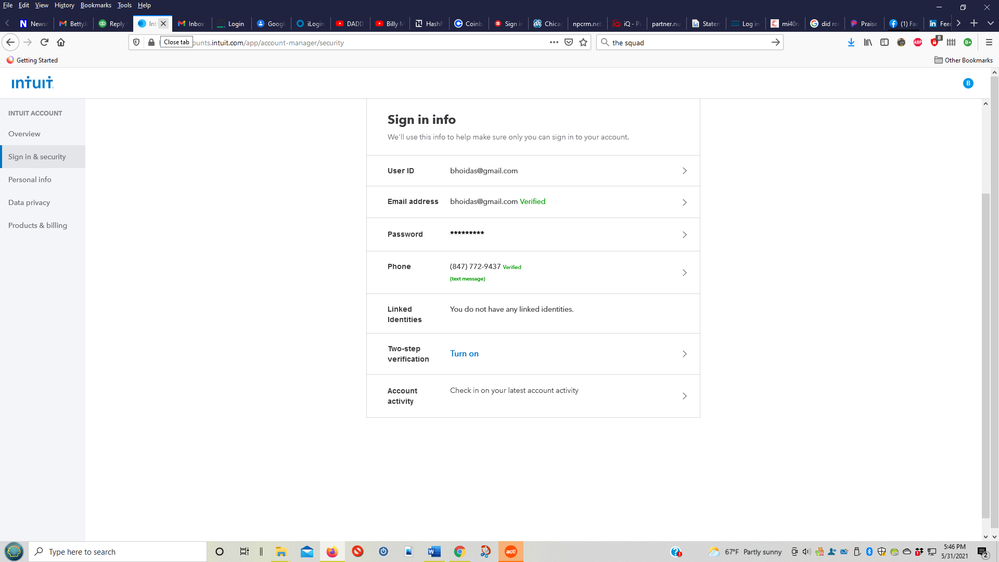
Task: Open the File menu
Action: tap(8, 5)
